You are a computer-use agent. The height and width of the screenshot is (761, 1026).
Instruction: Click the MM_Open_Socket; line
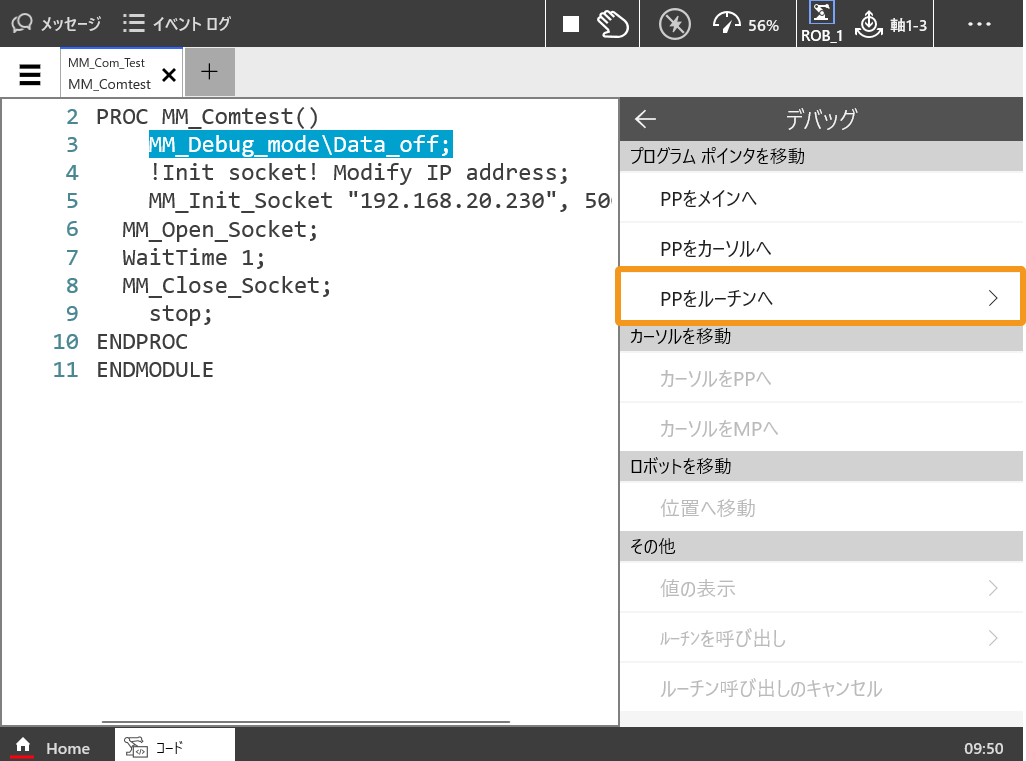[220, 230]
